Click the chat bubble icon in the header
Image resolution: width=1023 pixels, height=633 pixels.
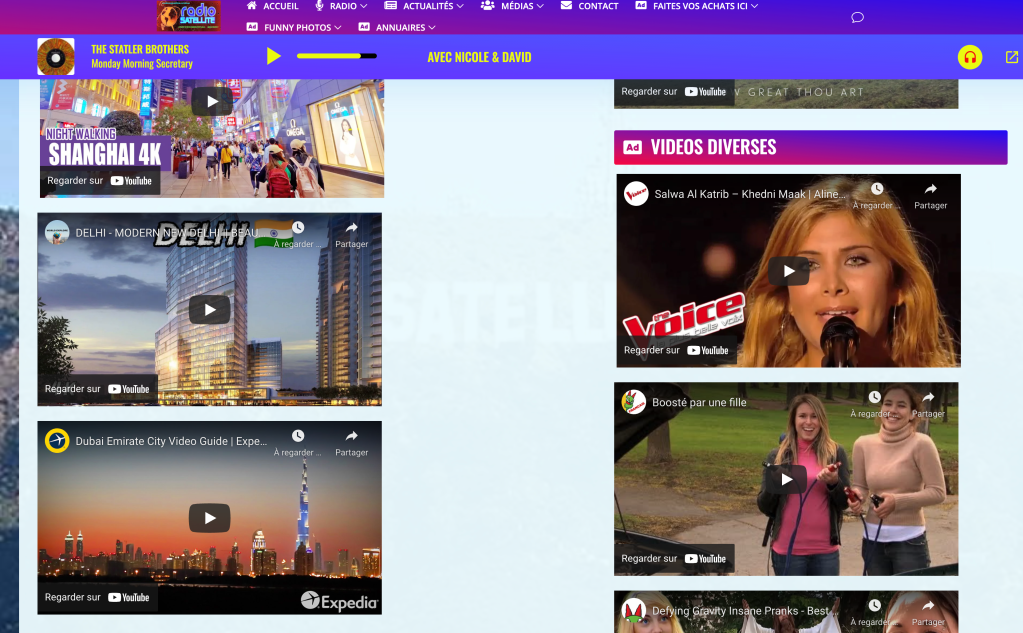point(857,18)
